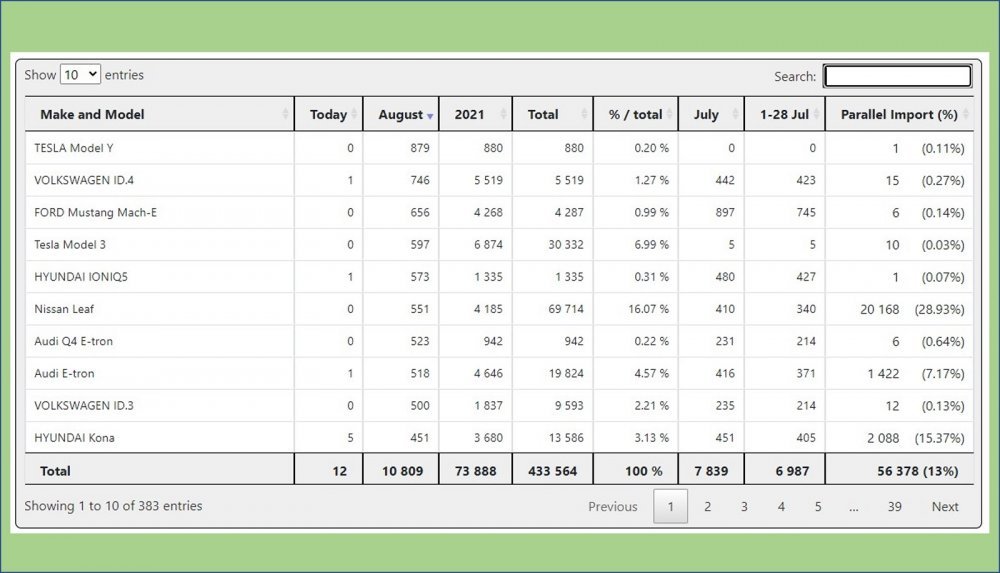Click parallel import 1 422 for Audi E-tron

click(x=883, y=374)
